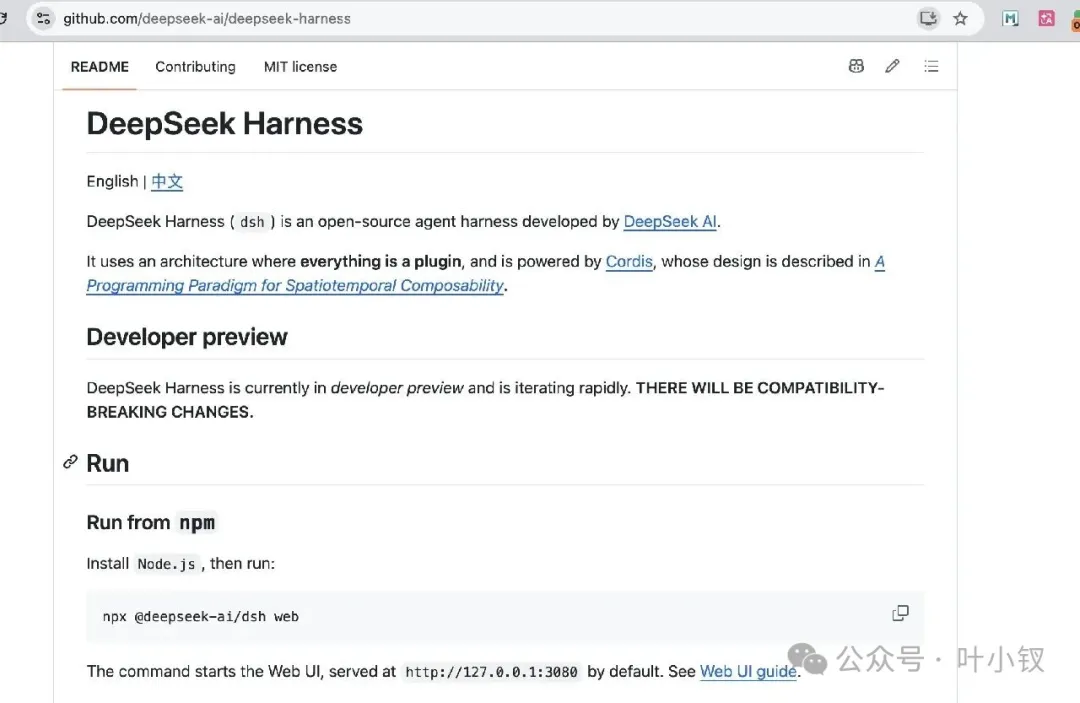Screen dimensions: 1080x703
Task: Follow the DeepSeek AI link
Action: [669, 222]
